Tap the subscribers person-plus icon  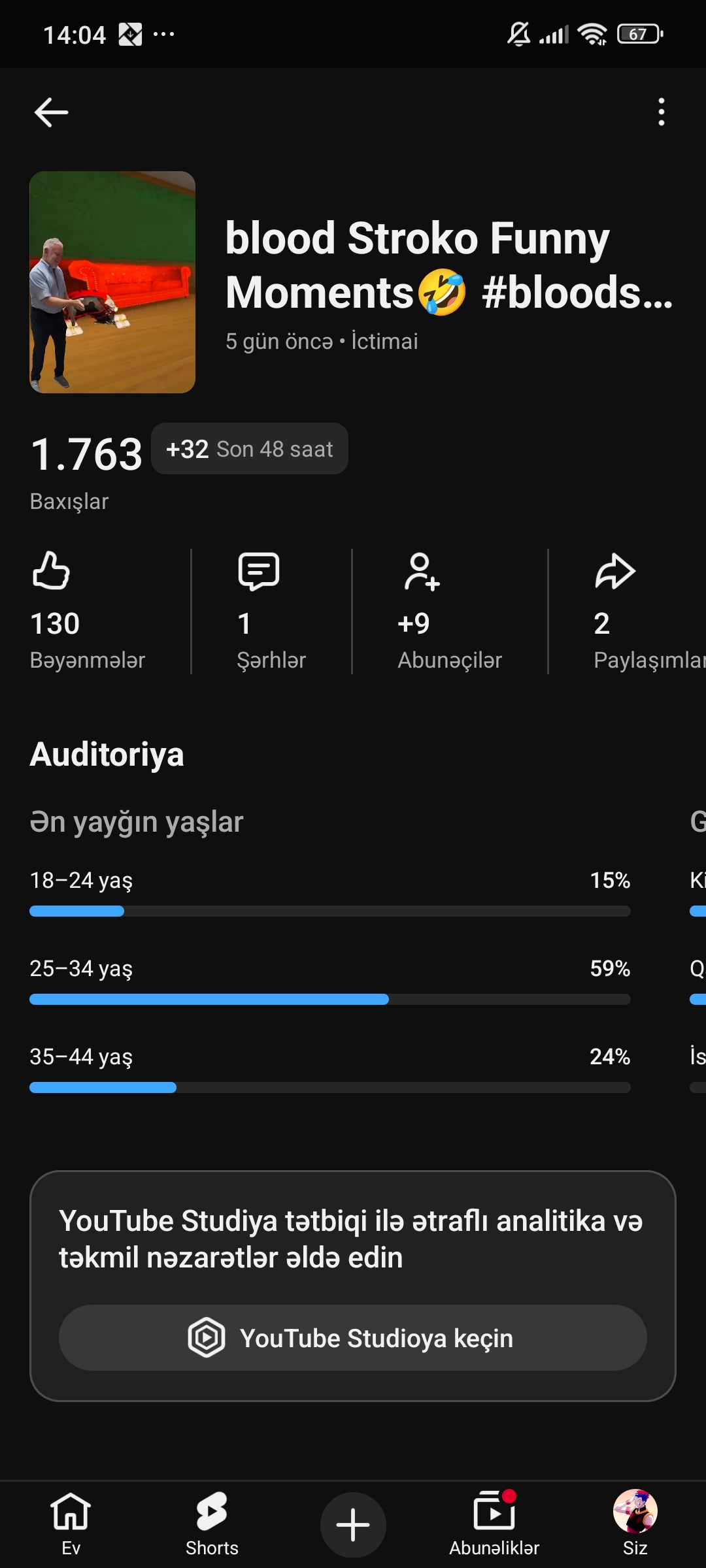point(422,571)
